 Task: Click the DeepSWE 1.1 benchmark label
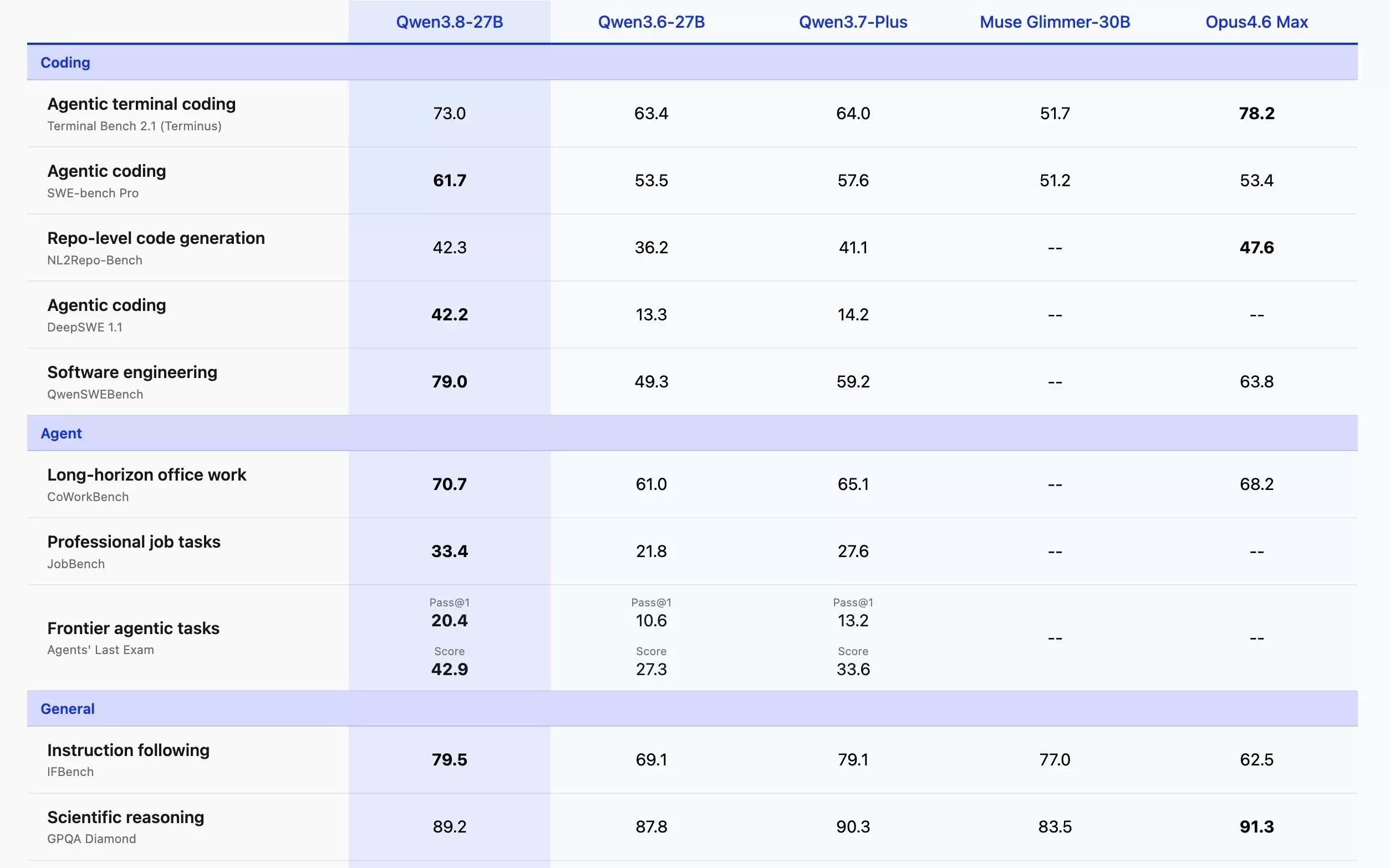click(85, 327)
